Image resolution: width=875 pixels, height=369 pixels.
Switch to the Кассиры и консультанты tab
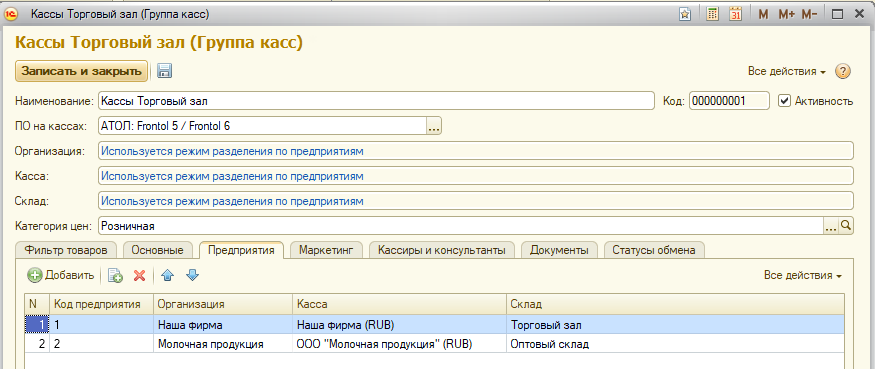tap(442, 250)
